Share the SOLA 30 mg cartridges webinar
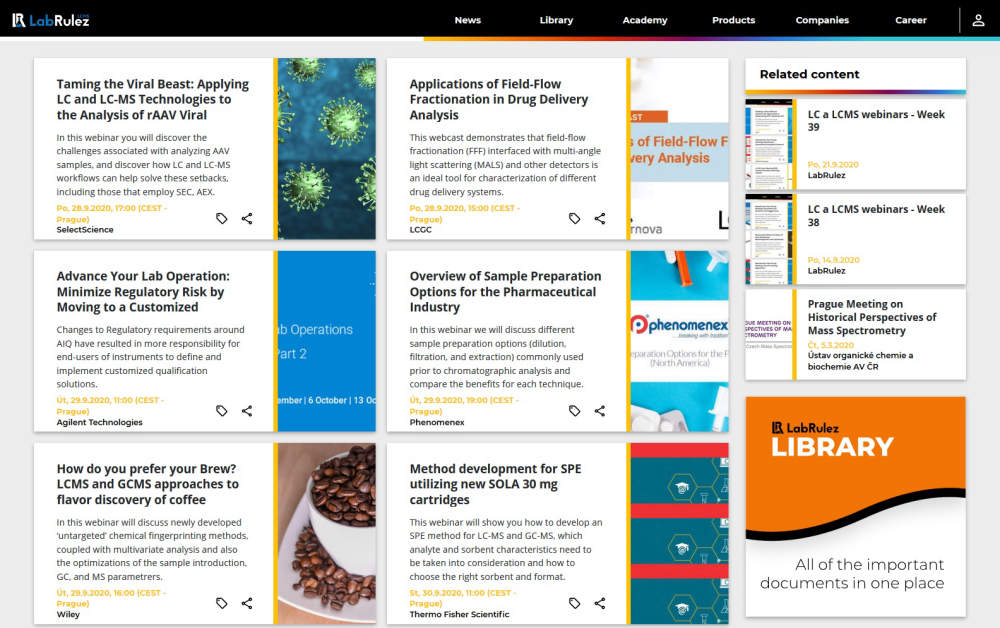The height and width of the screenshot is (628, 1000). pos(600,603)
